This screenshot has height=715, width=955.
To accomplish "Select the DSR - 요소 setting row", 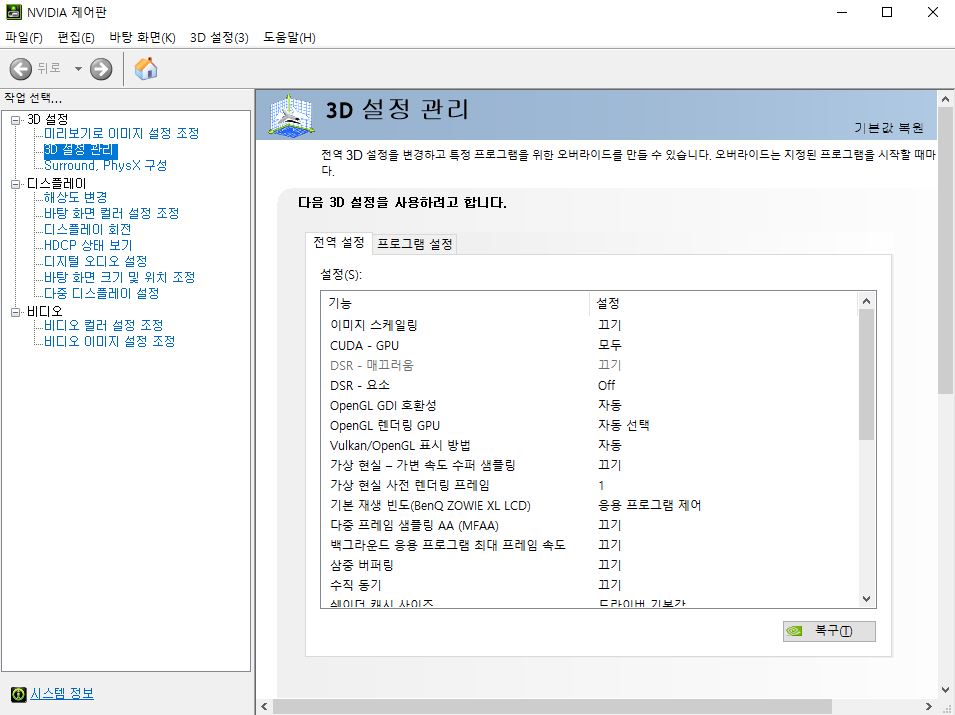I will click(589, 386).
